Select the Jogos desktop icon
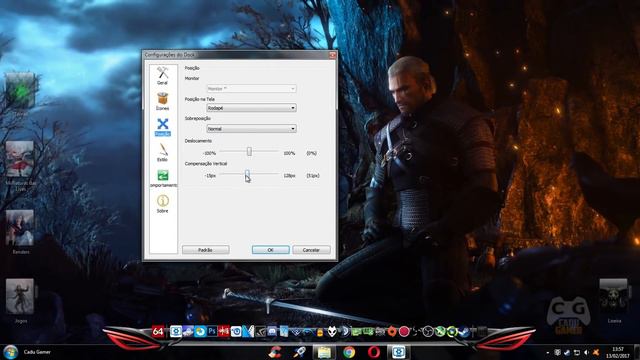 click(x=20, y=301)
